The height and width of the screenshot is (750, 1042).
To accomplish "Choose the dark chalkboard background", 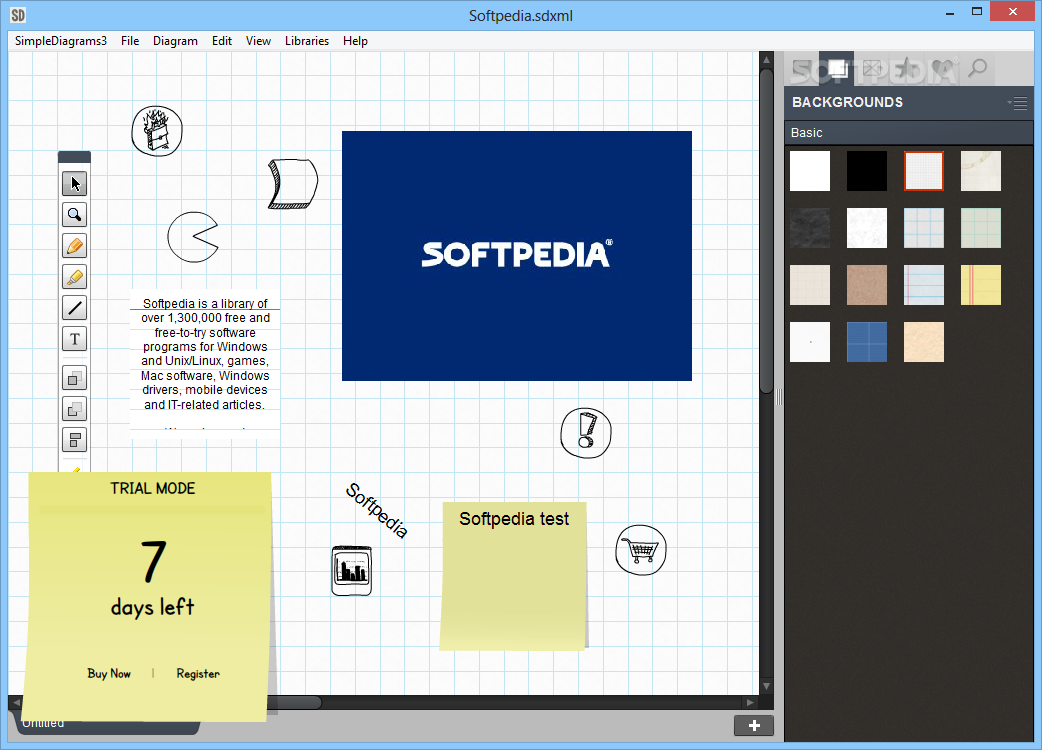I will pos(809,228).
